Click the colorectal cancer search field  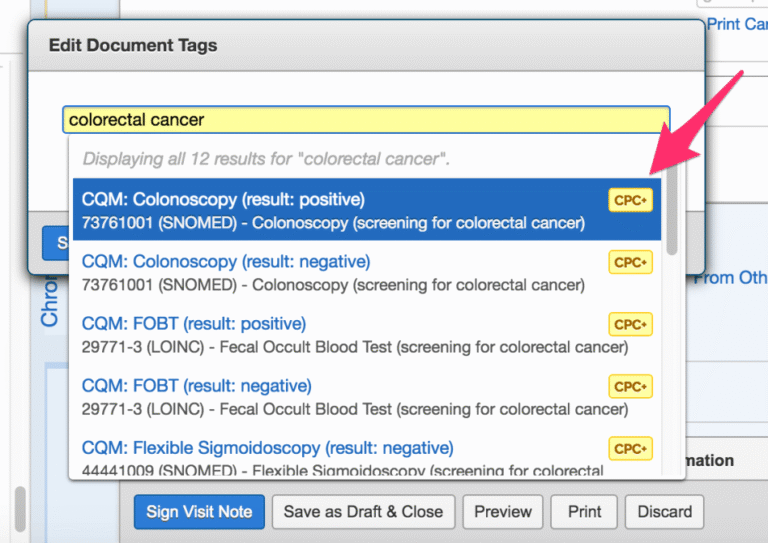point(366,120)
